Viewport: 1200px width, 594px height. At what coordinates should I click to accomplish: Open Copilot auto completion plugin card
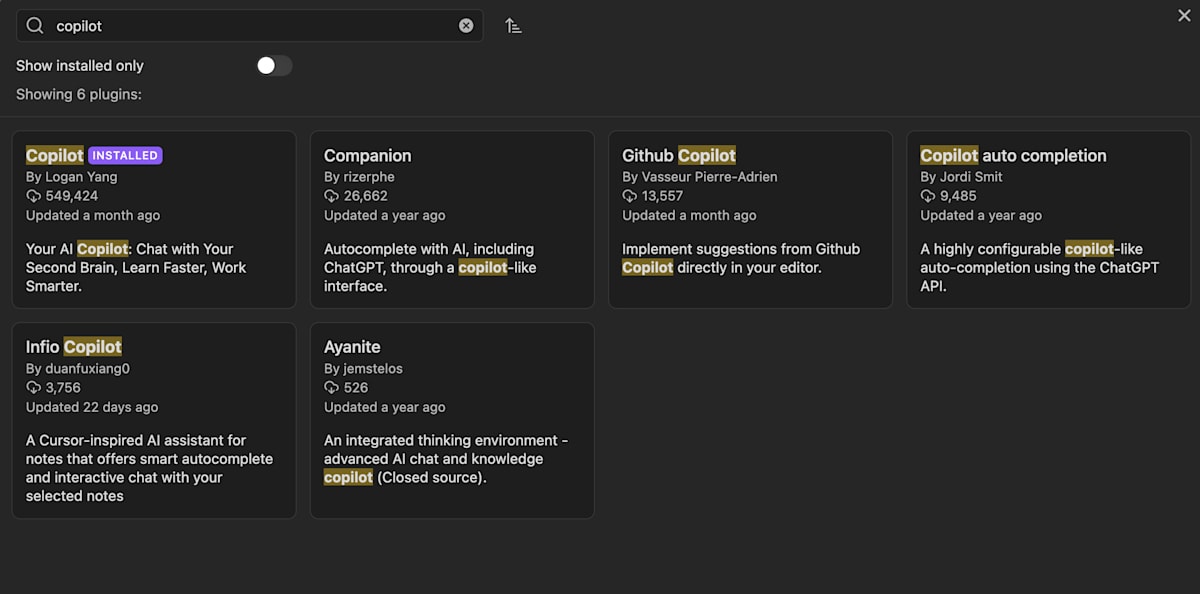[1049, 219]
